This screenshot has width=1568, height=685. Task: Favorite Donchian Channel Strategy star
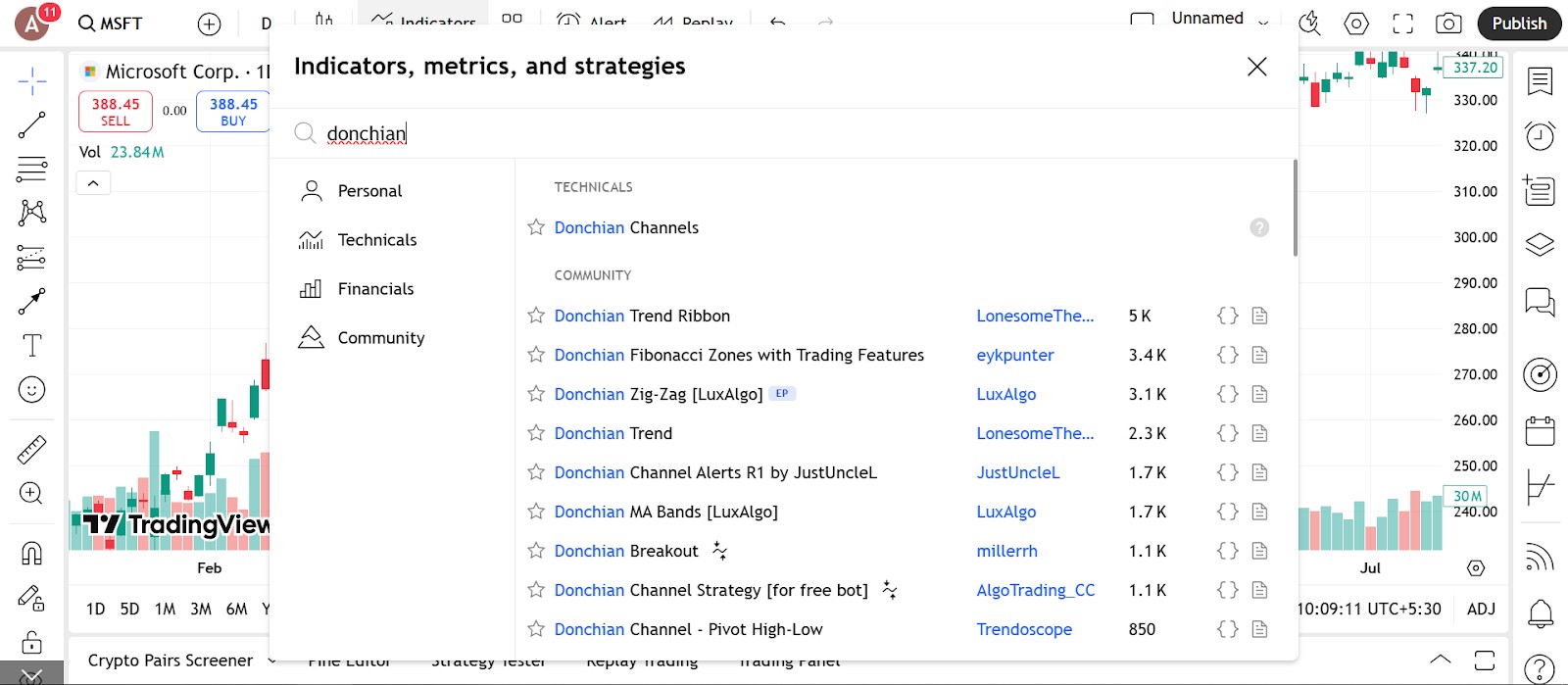[x=536, y=590]
